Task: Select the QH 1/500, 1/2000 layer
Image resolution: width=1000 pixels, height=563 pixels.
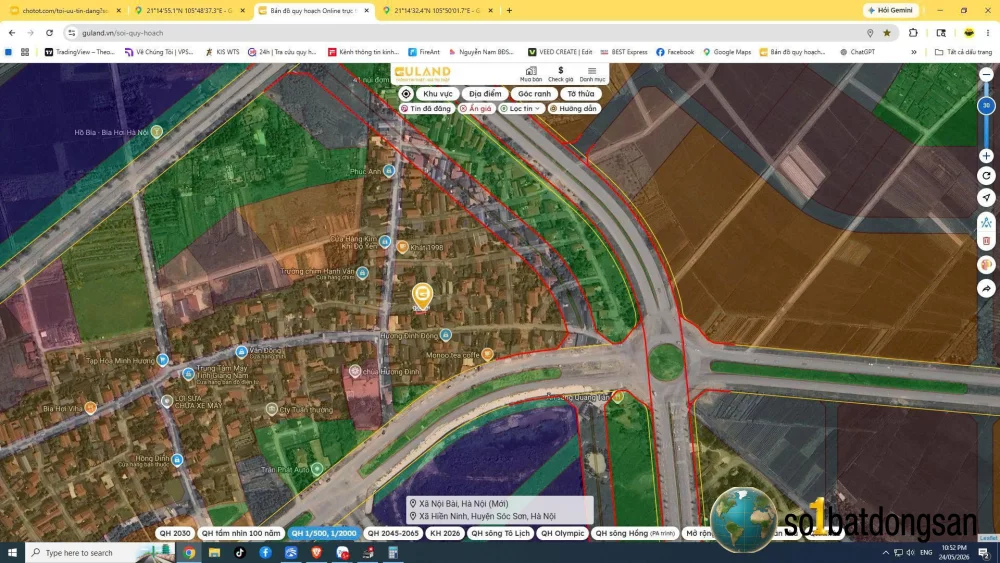Action: pyautogui.click(x=324, y=533)
